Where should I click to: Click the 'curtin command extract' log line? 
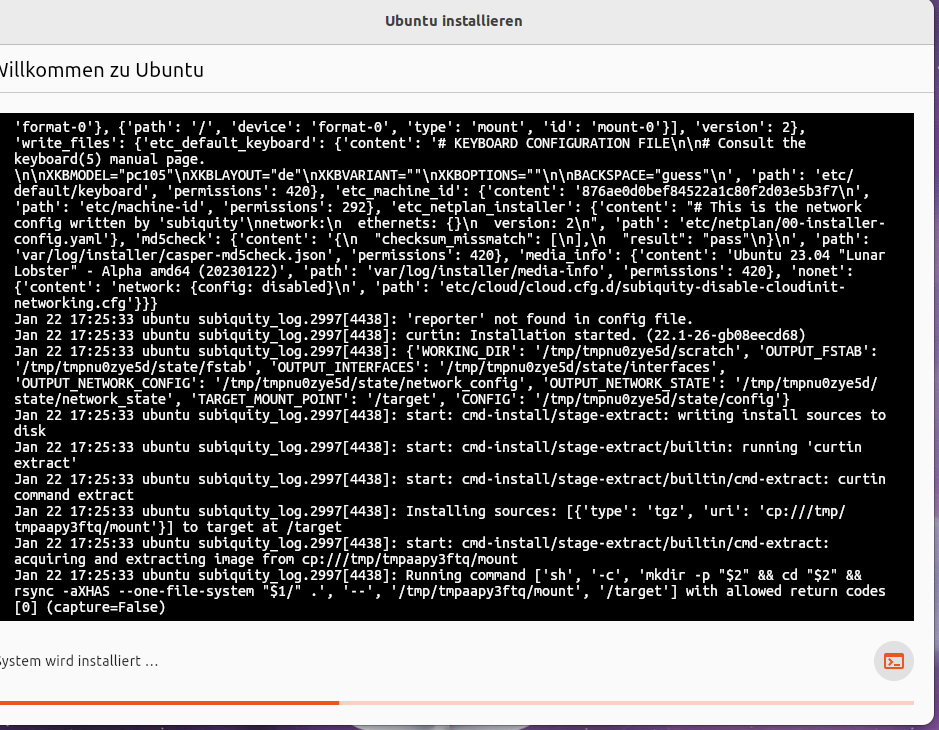coord(74,495)
